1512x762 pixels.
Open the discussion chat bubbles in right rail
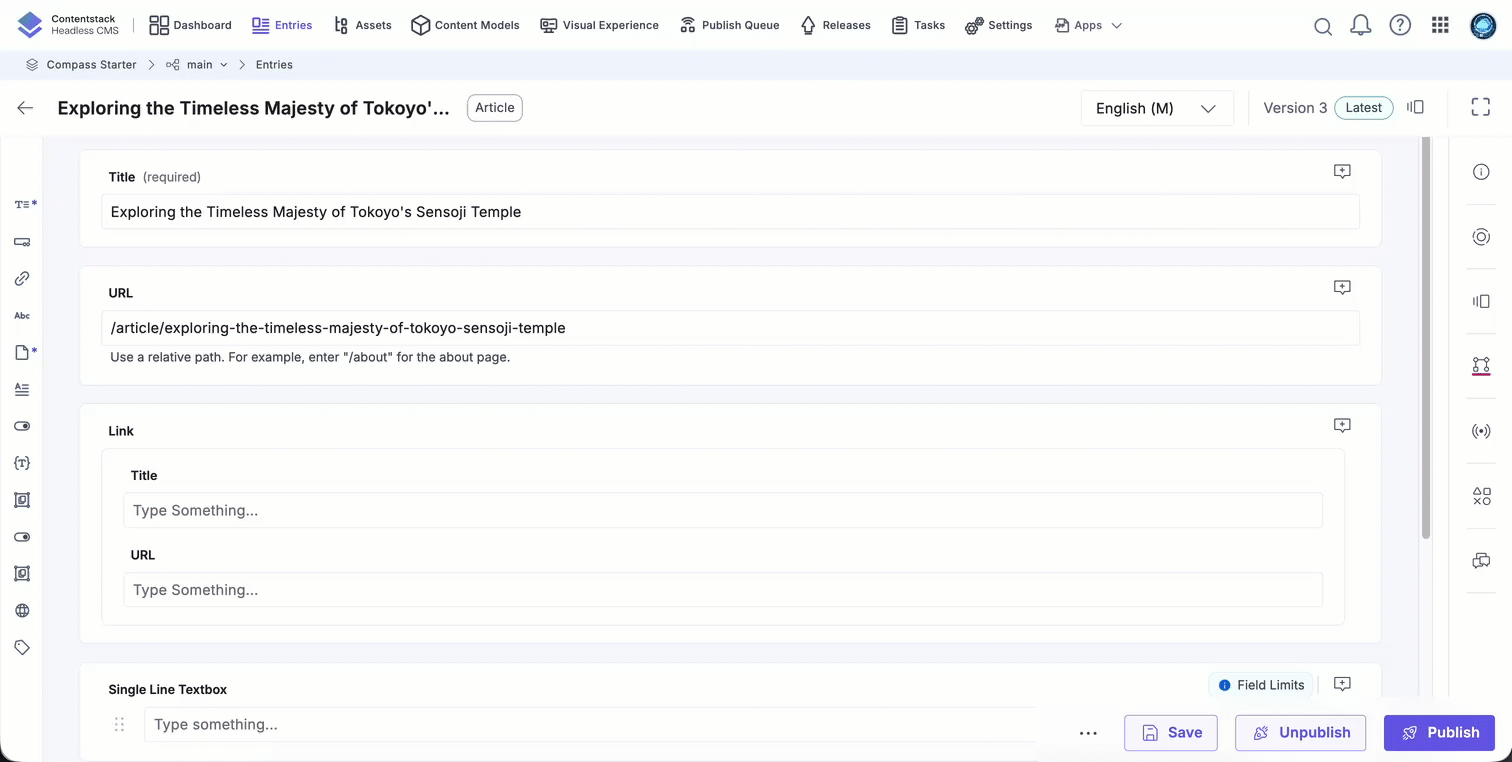1481,561
